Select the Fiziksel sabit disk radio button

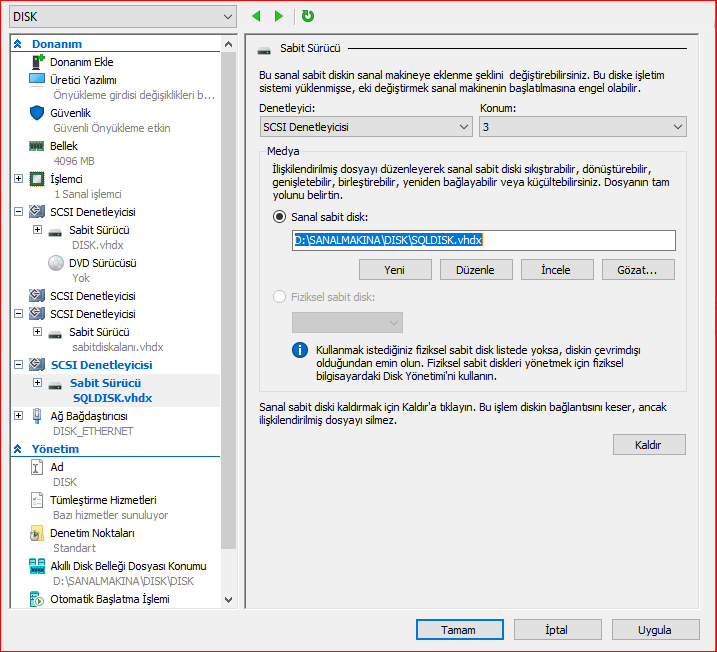279,297
